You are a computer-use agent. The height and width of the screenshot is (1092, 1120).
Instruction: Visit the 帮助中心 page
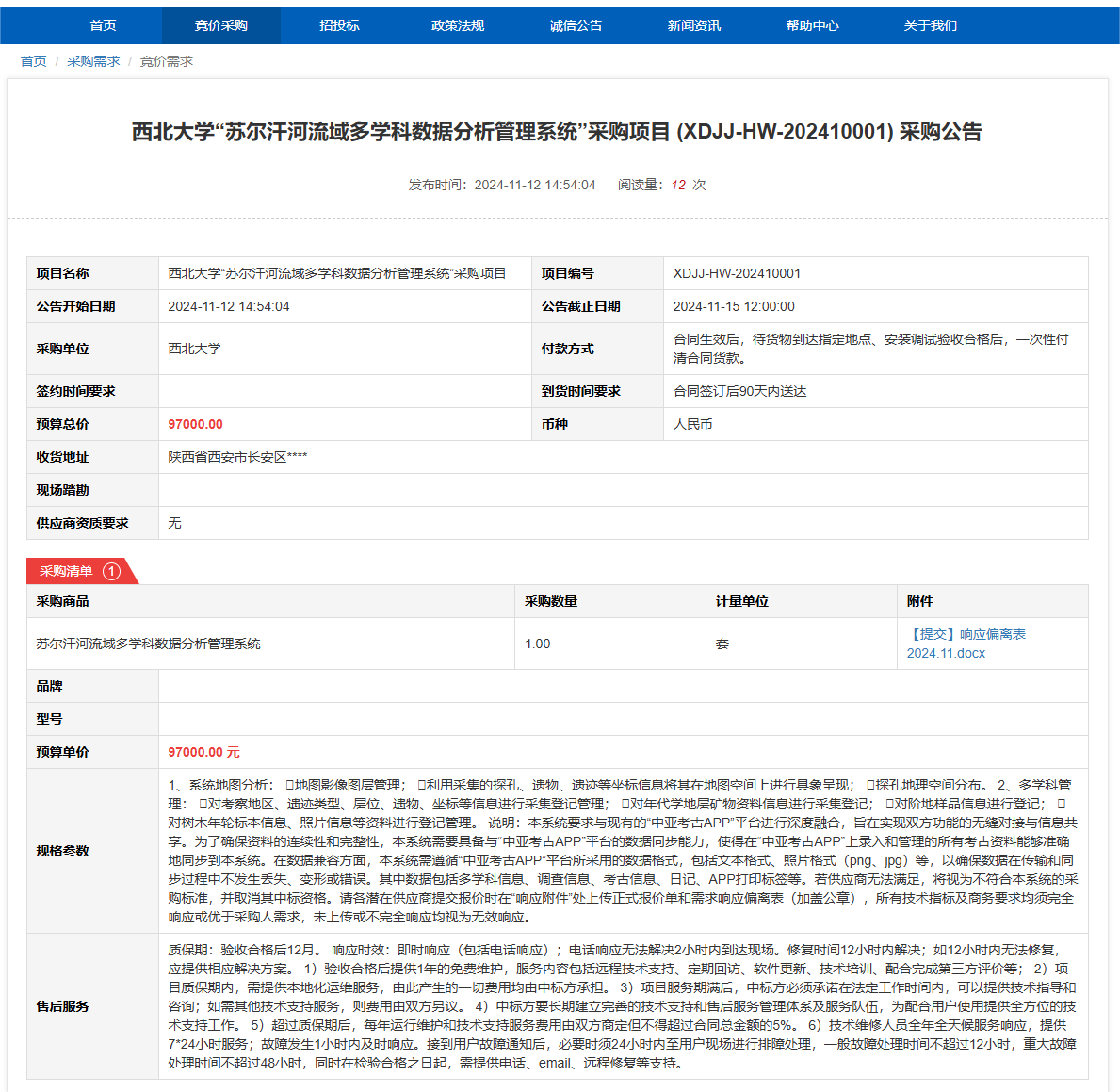(x=812, y=25)
